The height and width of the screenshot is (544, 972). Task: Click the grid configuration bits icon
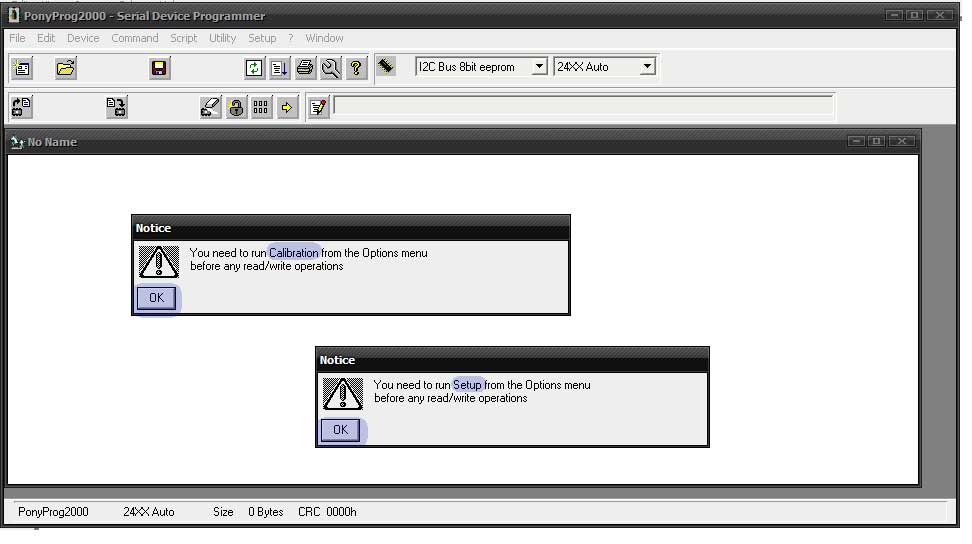(262, 107)
